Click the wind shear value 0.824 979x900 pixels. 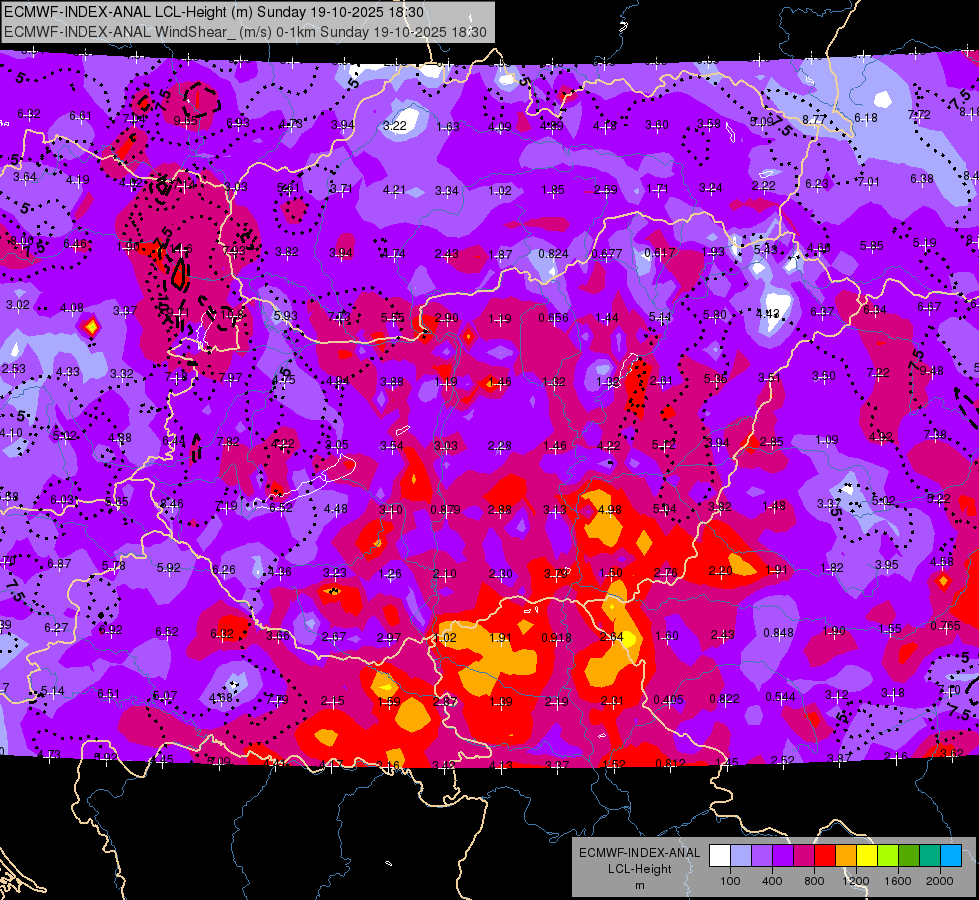tap(553, 254)
